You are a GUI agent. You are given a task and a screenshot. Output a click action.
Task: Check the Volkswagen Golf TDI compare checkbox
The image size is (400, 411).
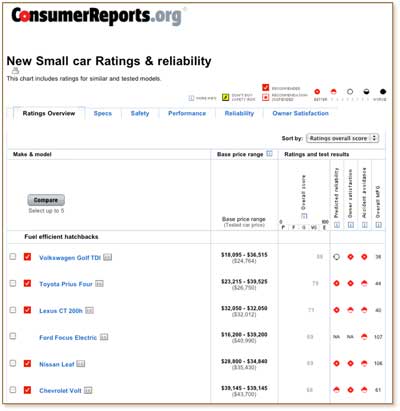pos(13,257)
